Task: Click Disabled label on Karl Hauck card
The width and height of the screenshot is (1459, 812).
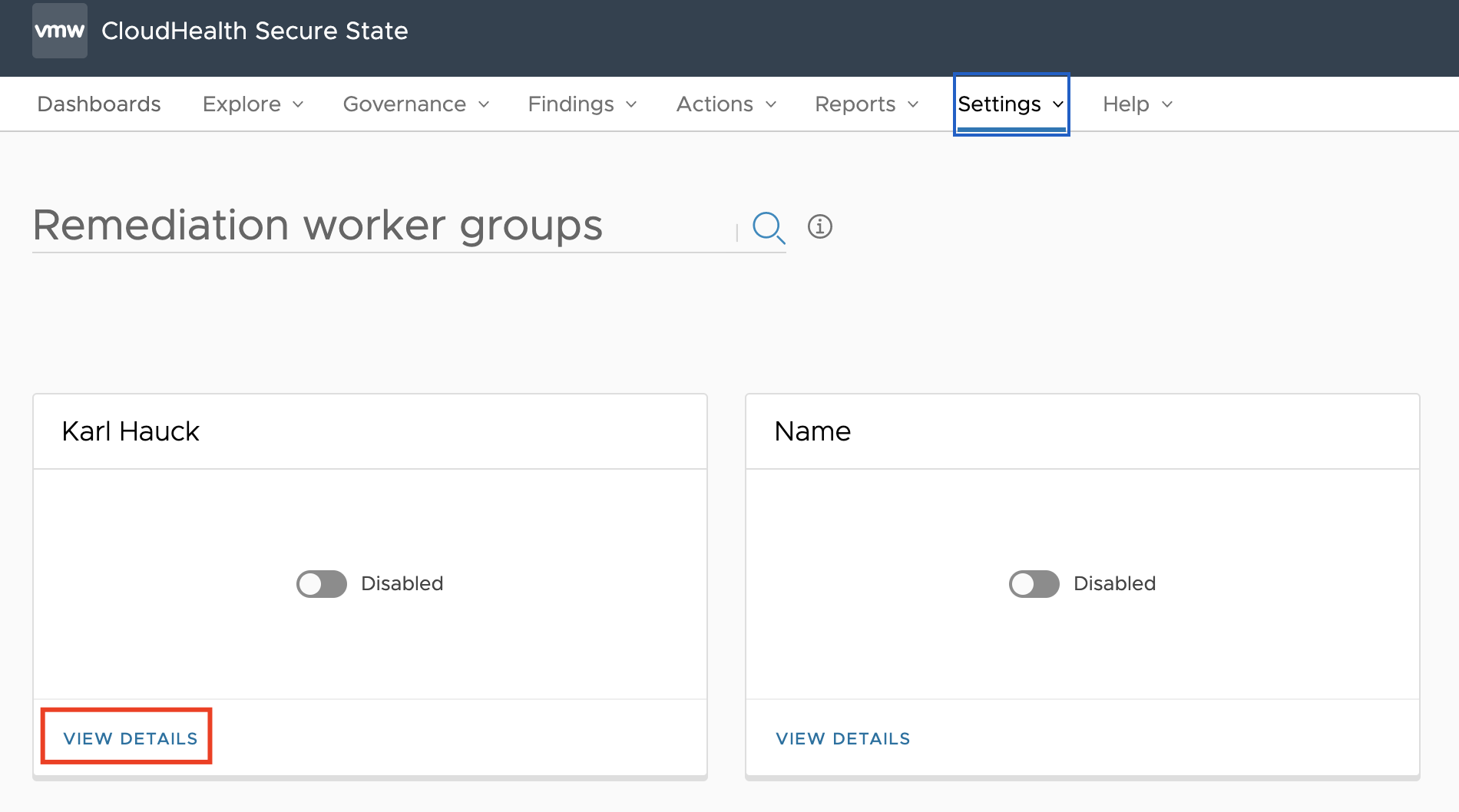Action: pos(402,584)
